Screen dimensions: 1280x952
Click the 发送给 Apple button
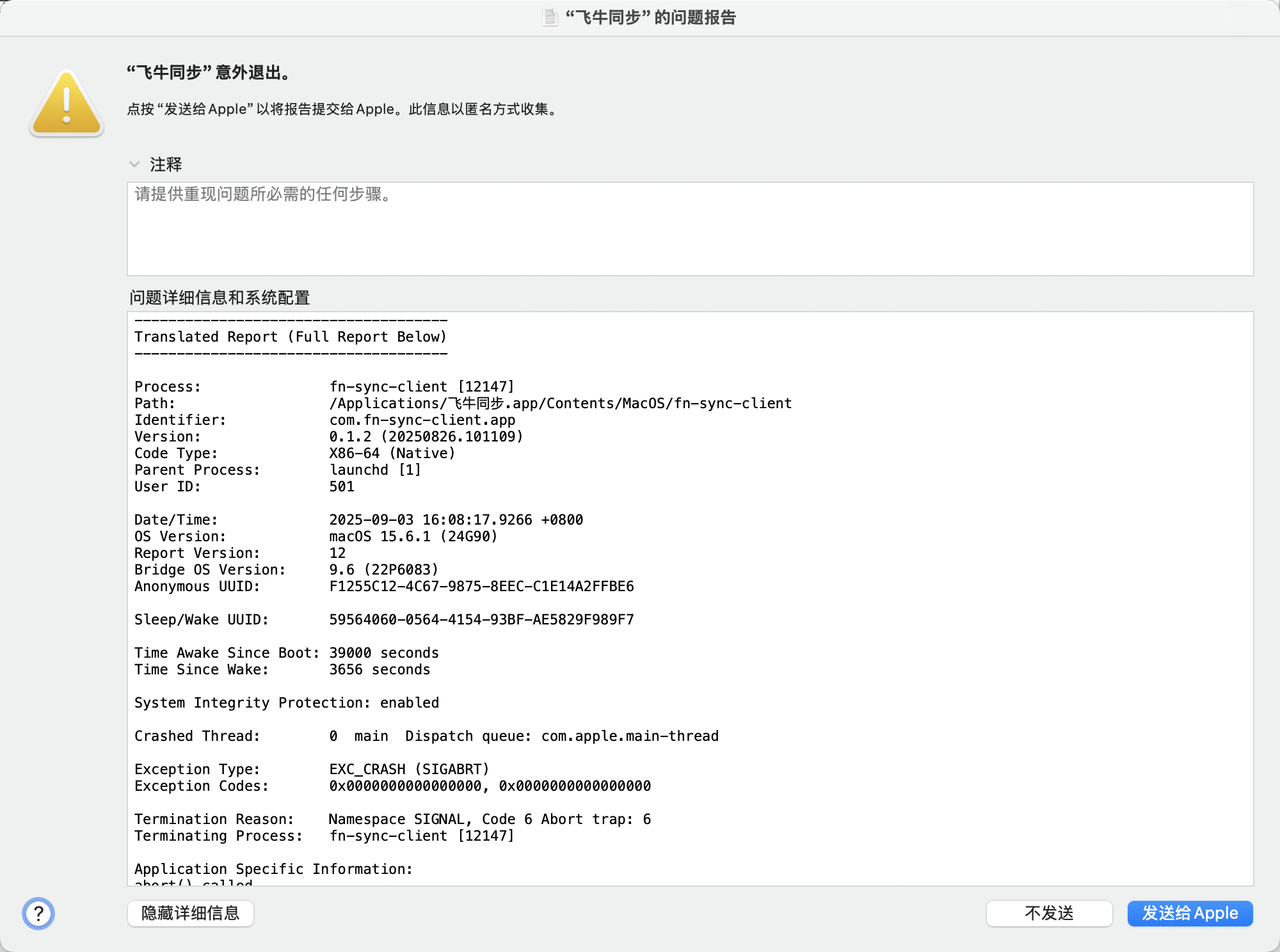(x=1190, y=913)
